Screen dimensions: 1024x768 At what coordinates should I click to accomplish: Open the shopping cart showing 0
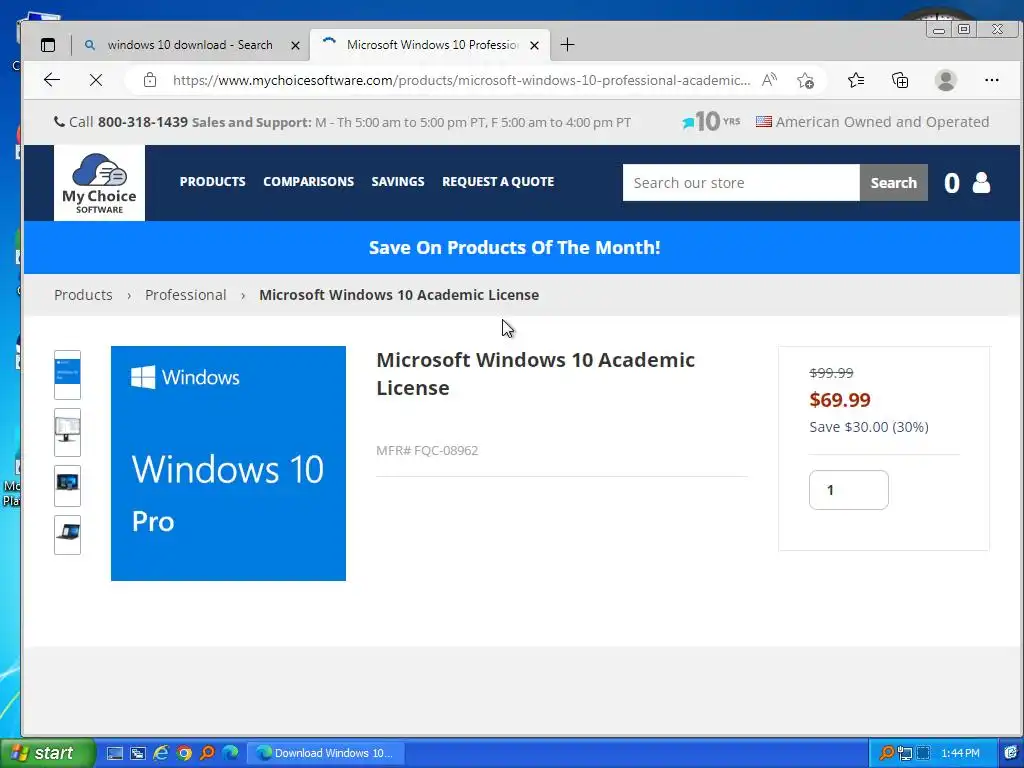(952, 184)
